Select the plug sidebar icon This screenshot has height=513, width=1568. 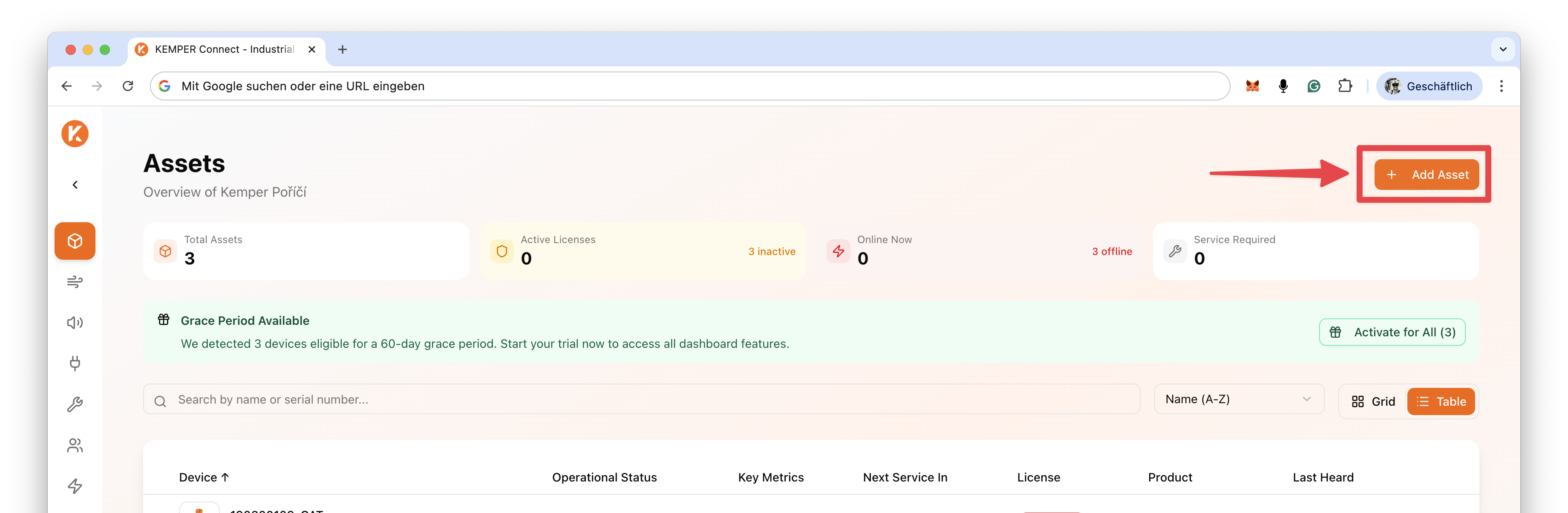click(75, 364)
